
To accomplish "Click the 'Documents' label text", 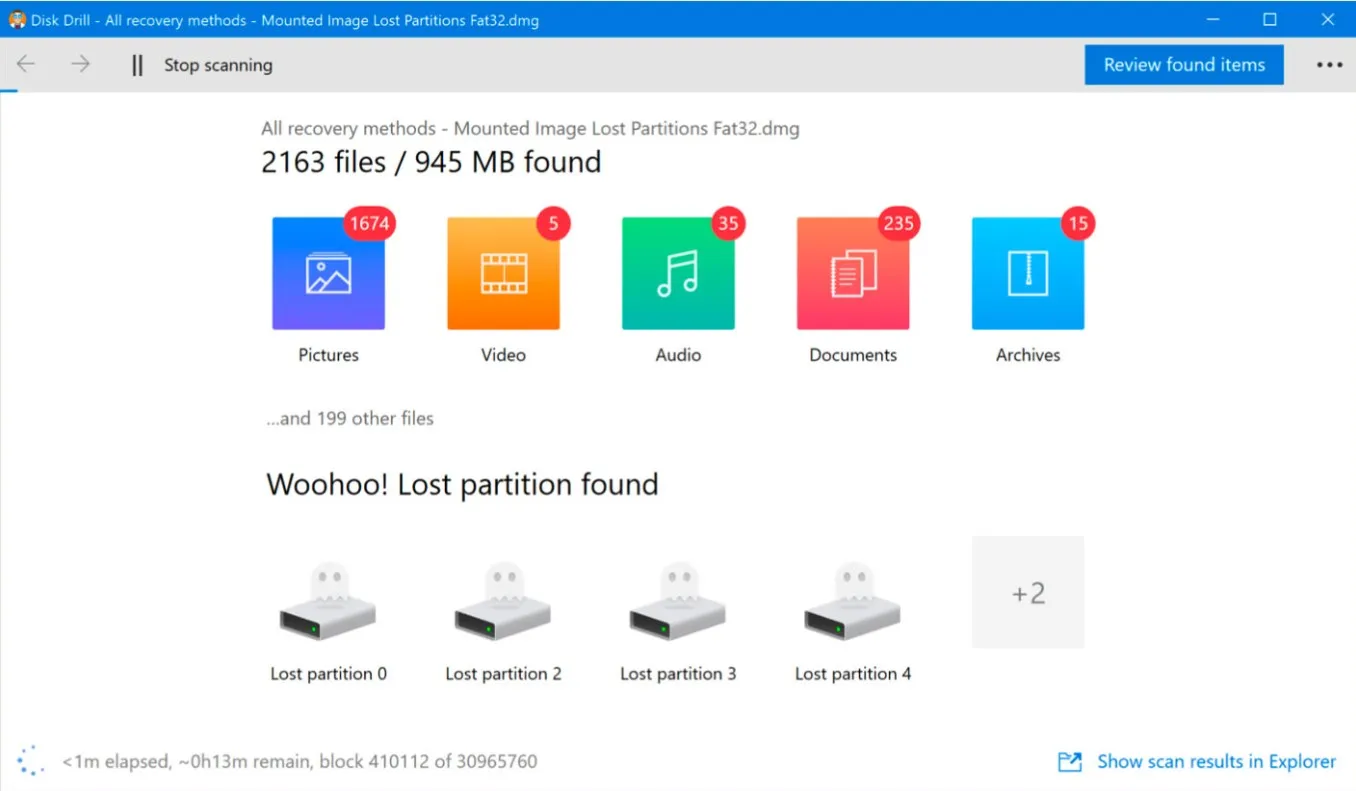I will tap(853, 355).
